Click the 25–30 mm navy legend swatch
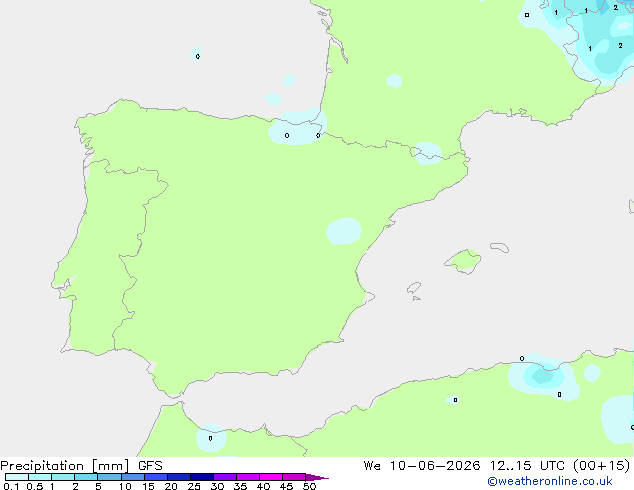634x490 pixels. click(202, 477)
